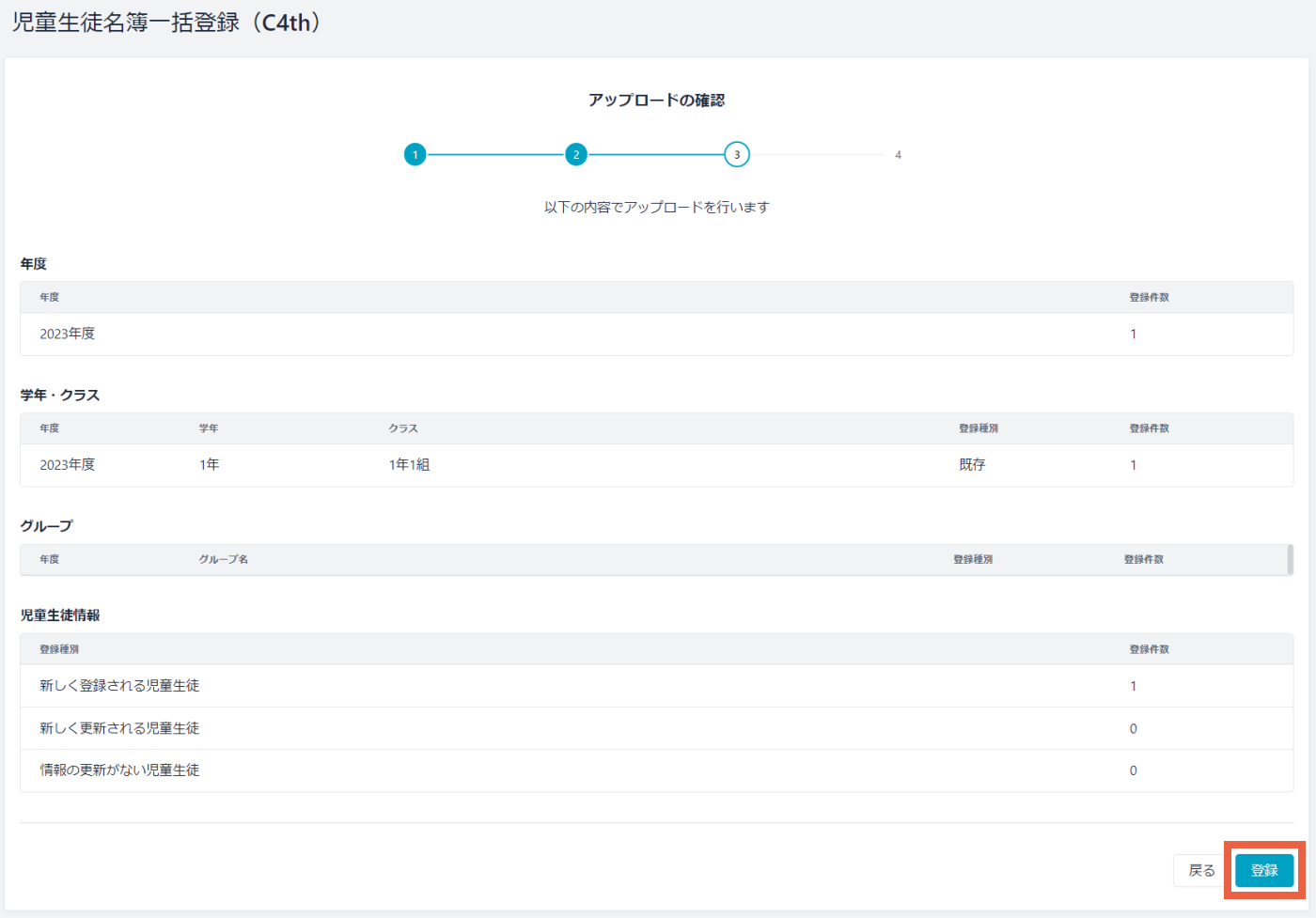Click 登録件数 header in 児童生徒情報 table

pos(1150,649)
